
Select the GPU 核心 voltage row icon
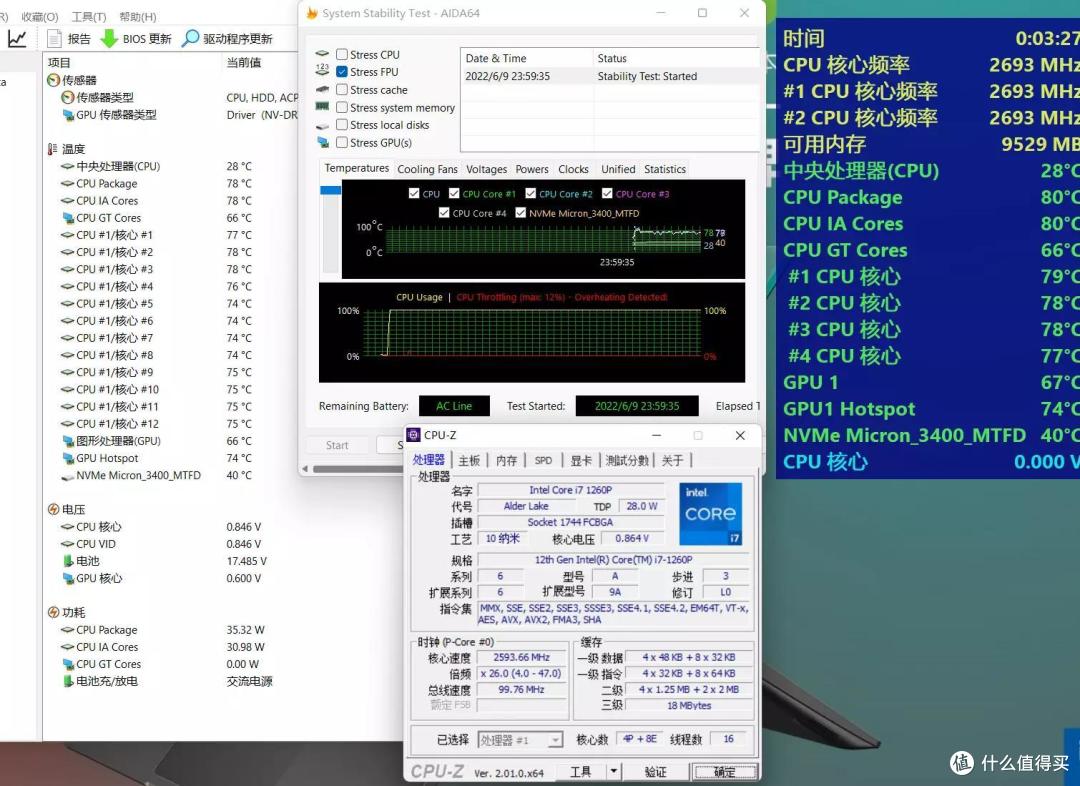click(68, 578)
